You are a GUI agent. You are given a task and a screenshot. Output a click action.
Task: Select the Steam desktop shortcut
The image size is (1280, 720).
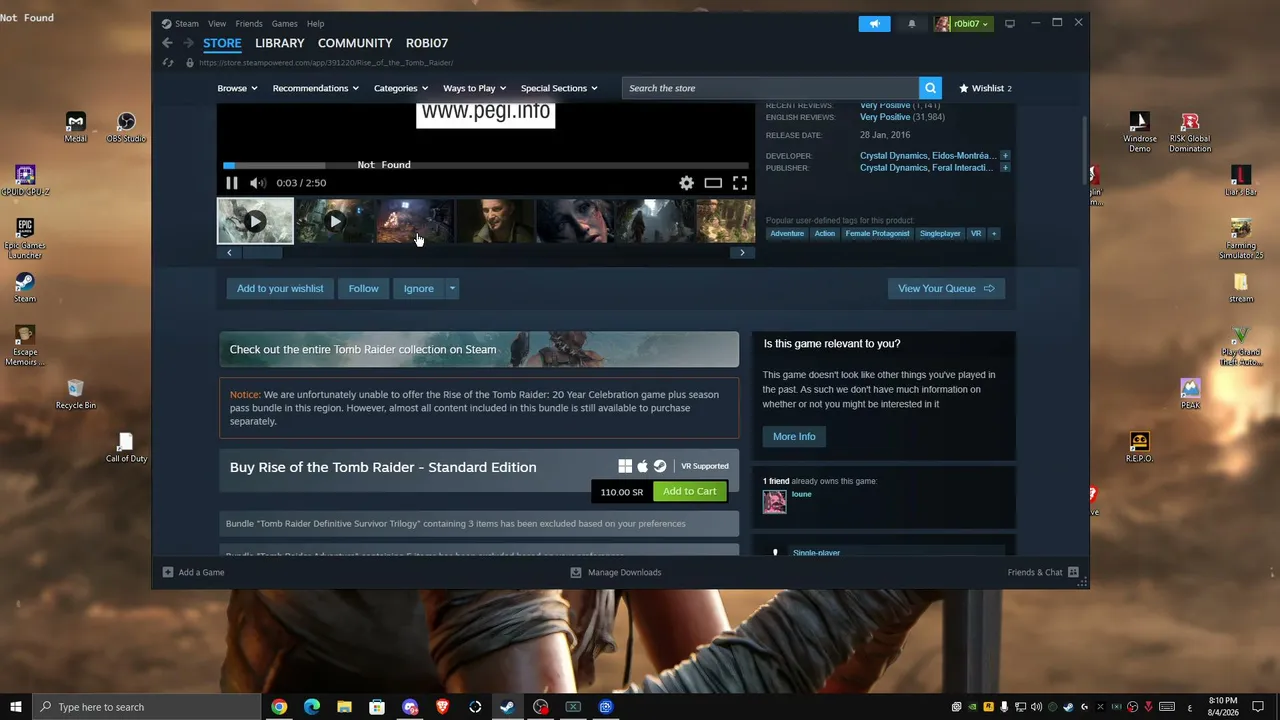tap(25, 288)
